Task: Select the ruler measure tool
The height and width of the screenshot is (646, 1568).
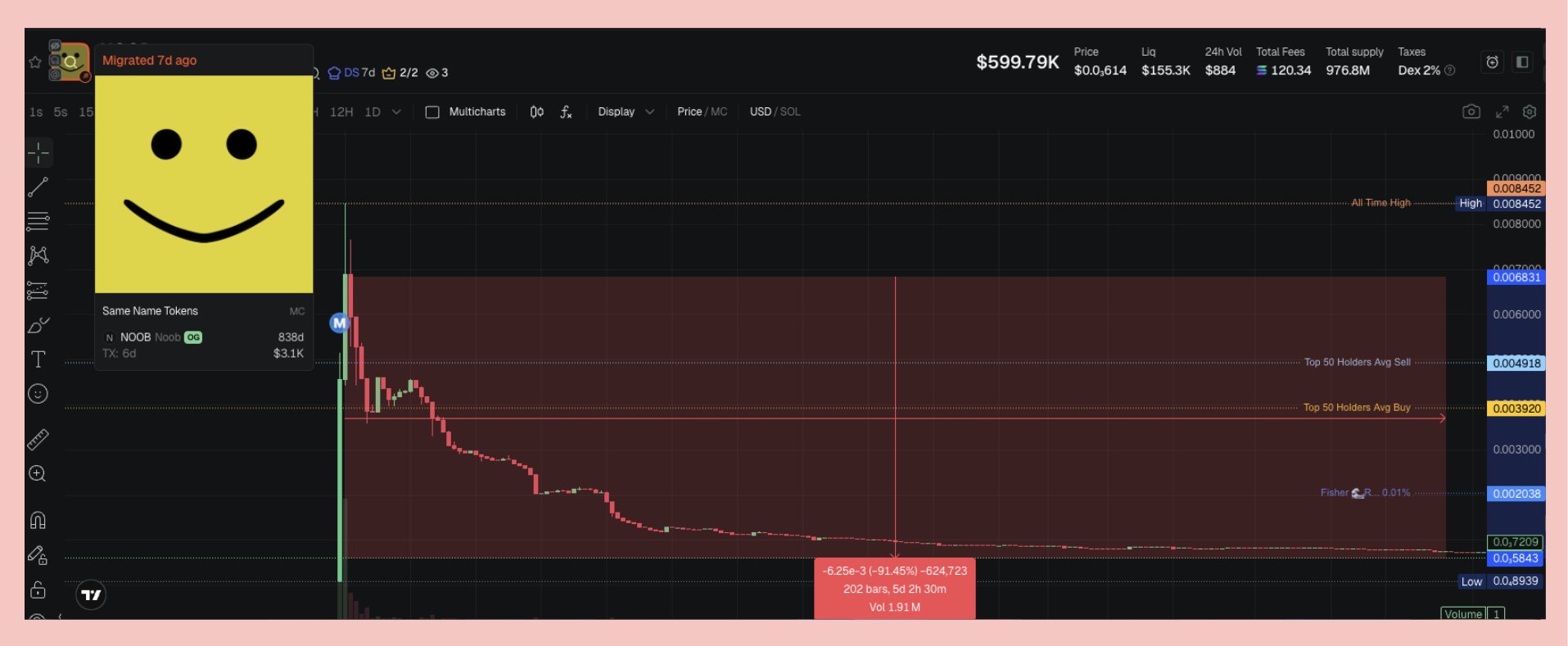Action: tap(38, 440)
